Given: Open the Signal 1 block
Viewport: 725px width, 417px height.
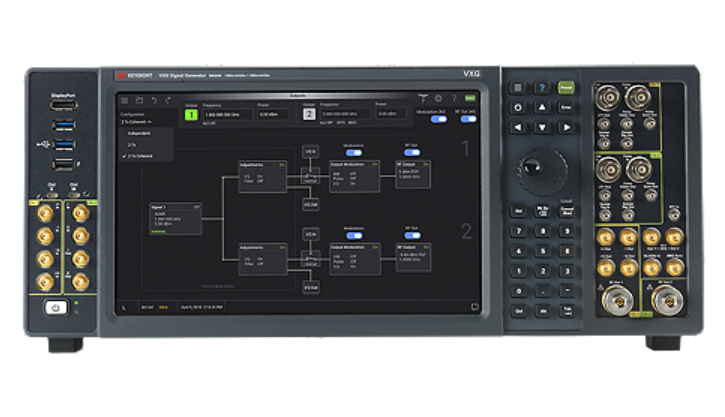Looking at the screenshot, I should [175, 219].
